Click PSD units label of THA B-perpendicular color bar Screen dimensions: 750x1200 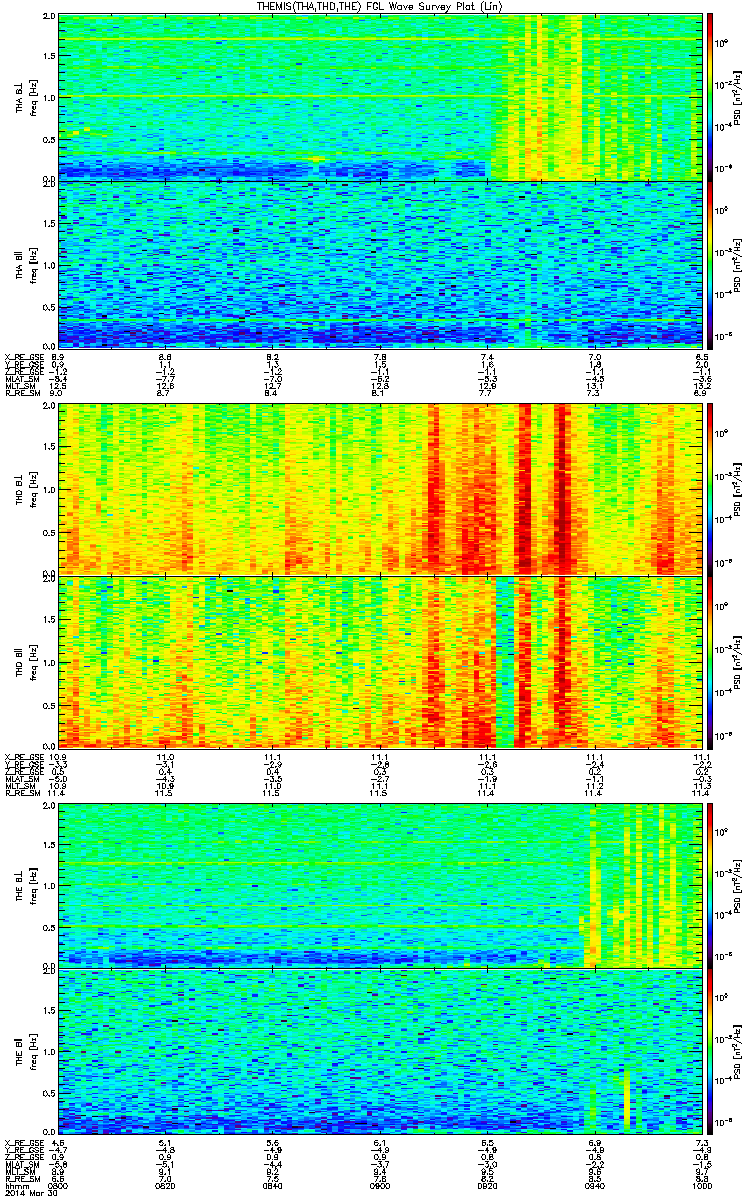coord(738,97)
